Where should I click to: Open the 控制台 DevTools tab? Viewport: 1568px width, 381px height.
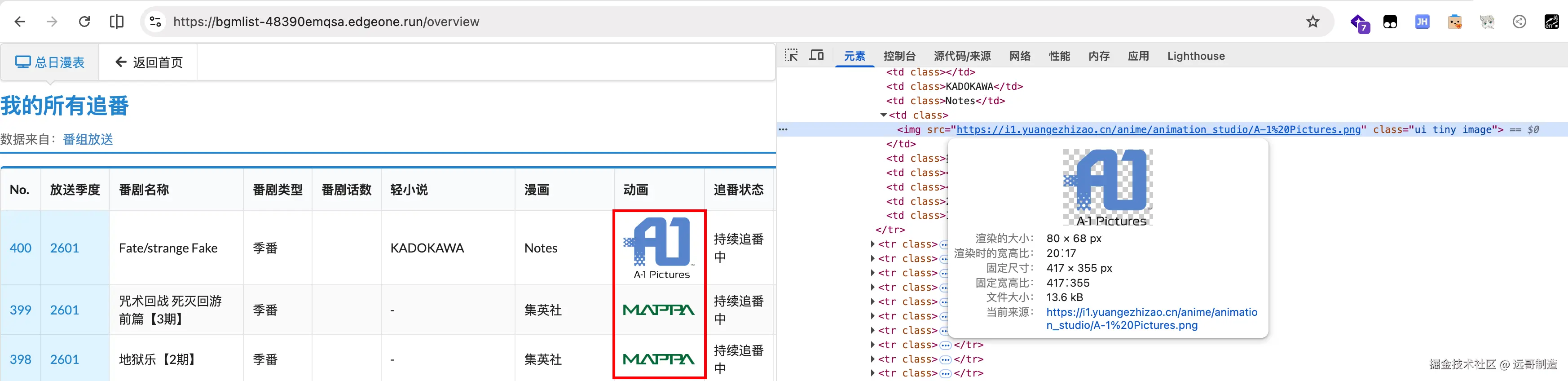899,56
